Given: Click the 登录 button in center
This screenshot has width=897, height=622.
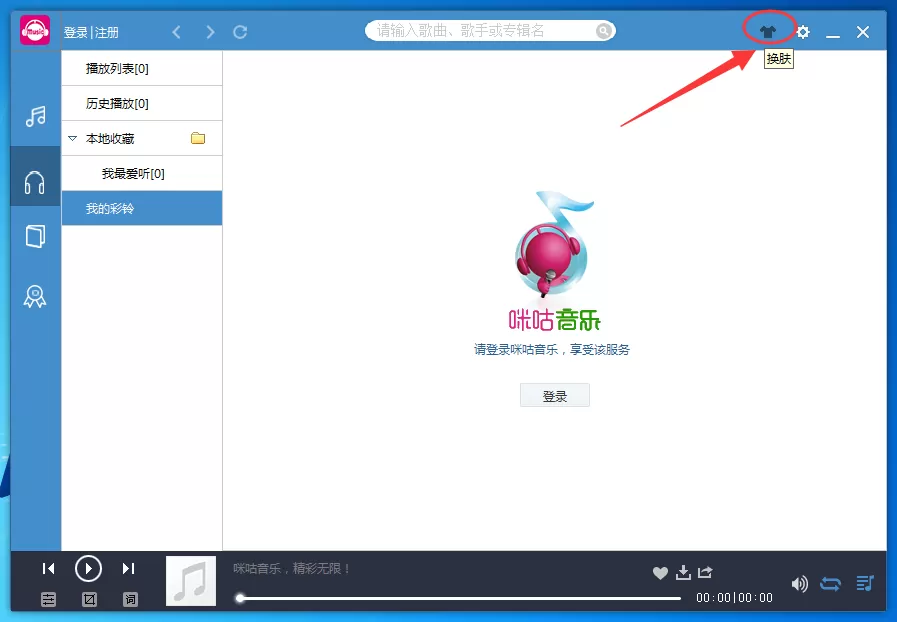Looking at the screenshot, I should 554,395.
